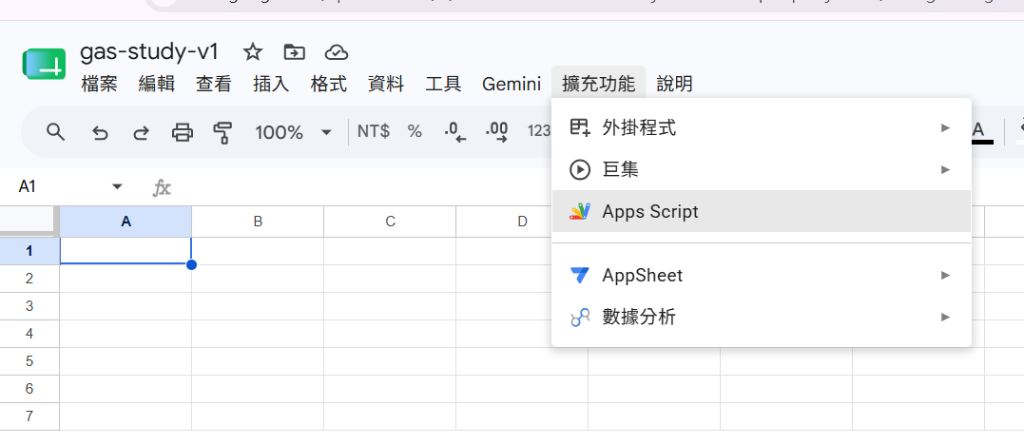The width and height of the screenshot is (1024, 431).
Task: Open the 工具 menu
Action: [x=443, y=84]
